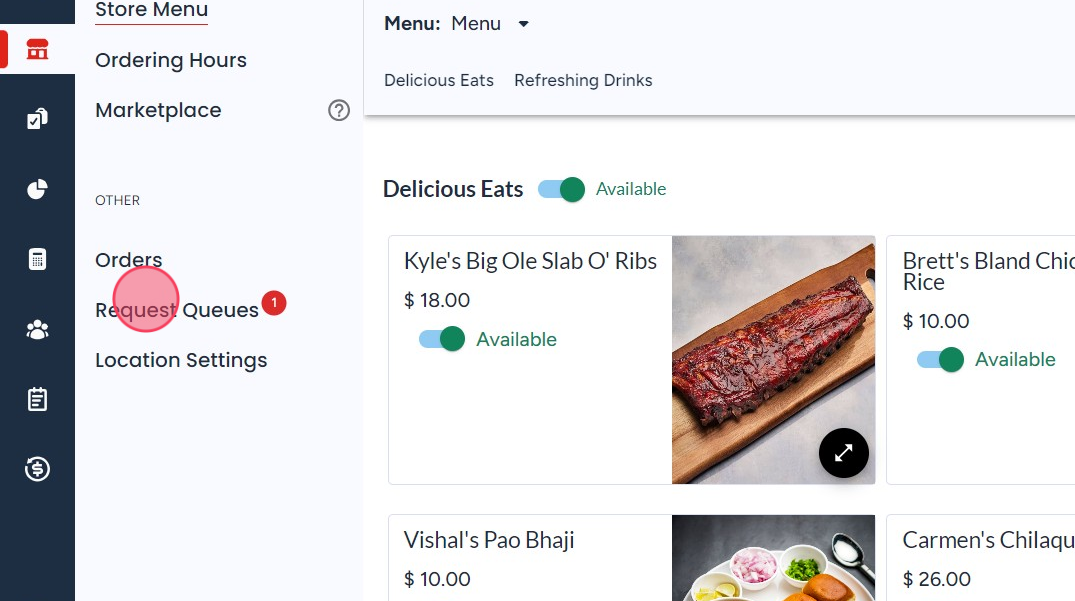Image resolution: width=1075 pixels, height=601 pixels.
Task: Click the clipboard list icon in sidebar
Action: pyautogui.click(x=37, y=399)
